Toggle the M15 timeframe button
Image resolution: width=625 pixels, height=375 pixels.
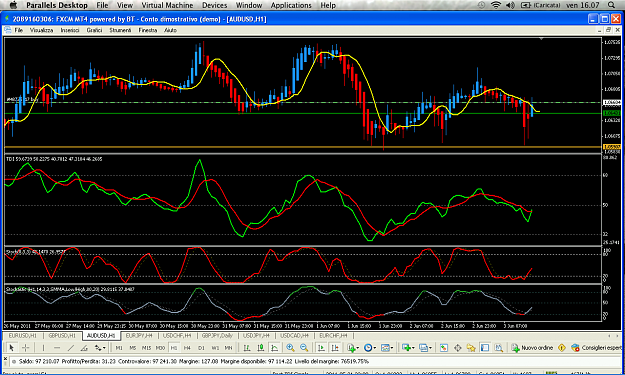pyautogui.click(x=146, y=348)
